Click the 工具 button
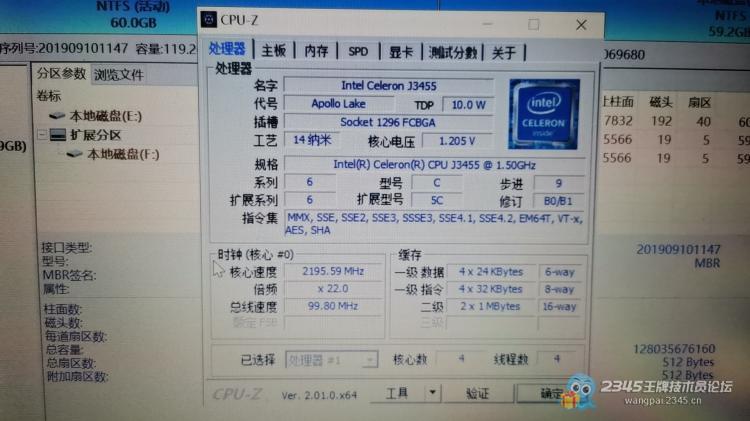 (397, 393)
